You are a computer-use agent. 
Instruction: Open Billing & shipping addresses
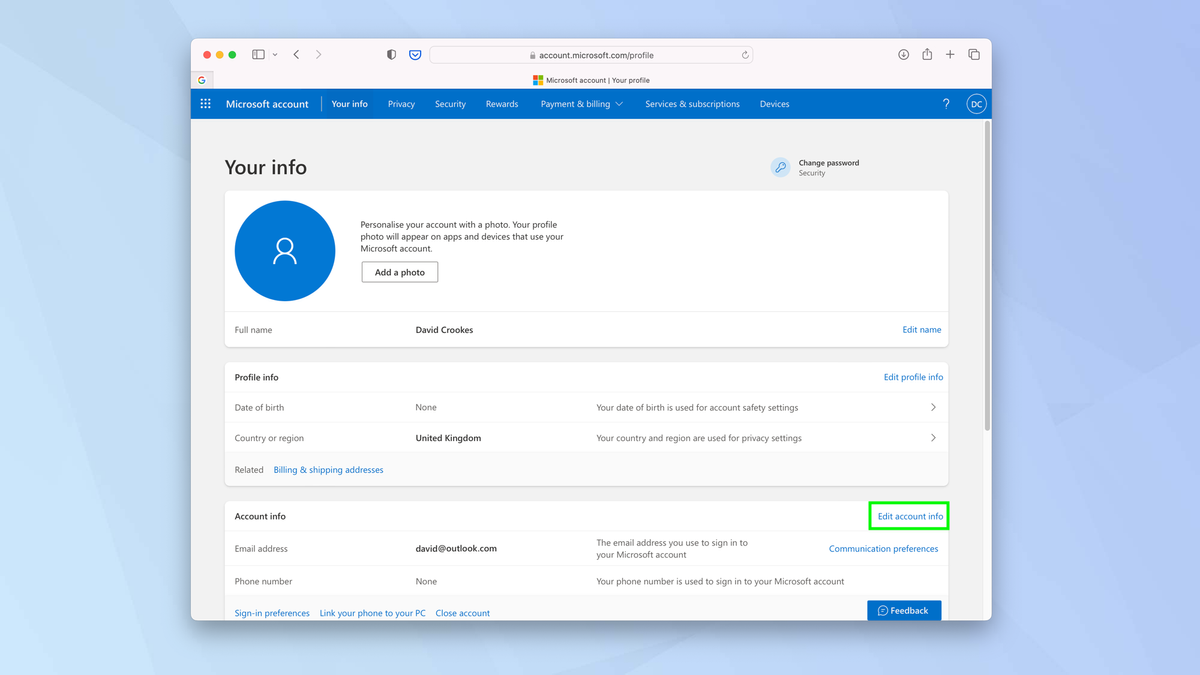click(328, 469)
